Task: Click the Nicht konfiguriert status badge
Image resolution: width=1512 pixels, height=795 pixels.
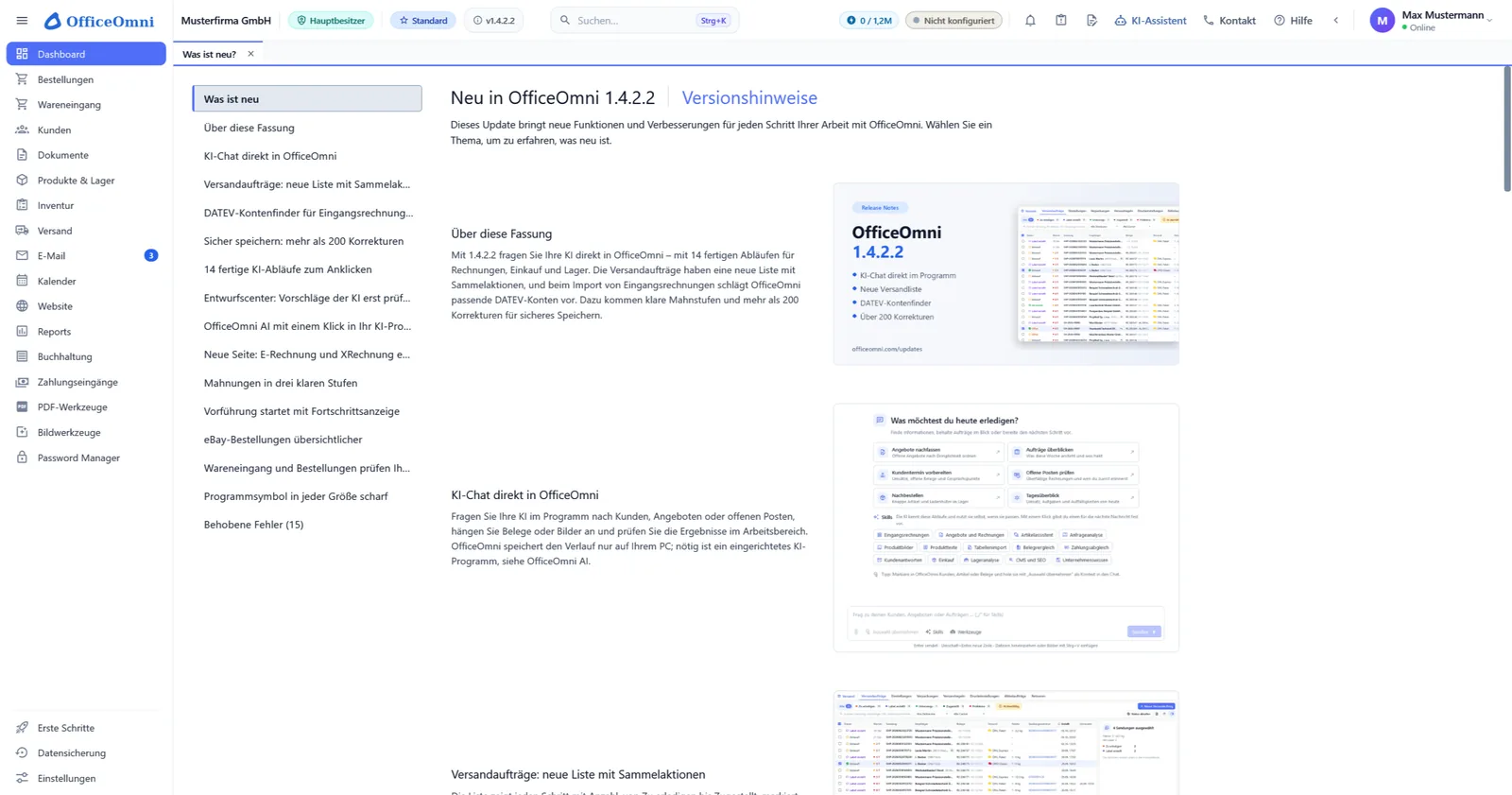Action: coord(954,21)
